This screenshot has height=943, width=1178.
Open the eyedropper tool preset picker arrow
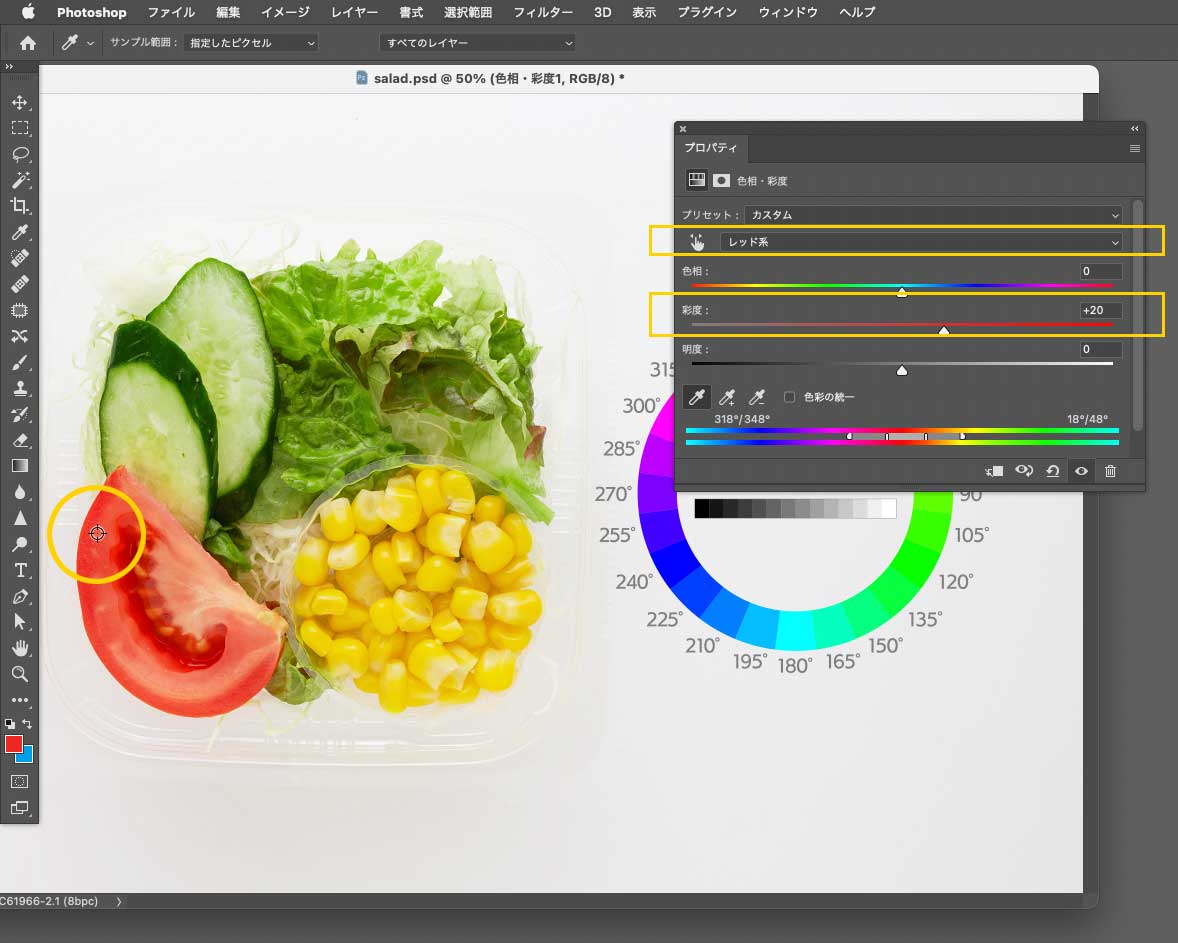click(90, 44)
